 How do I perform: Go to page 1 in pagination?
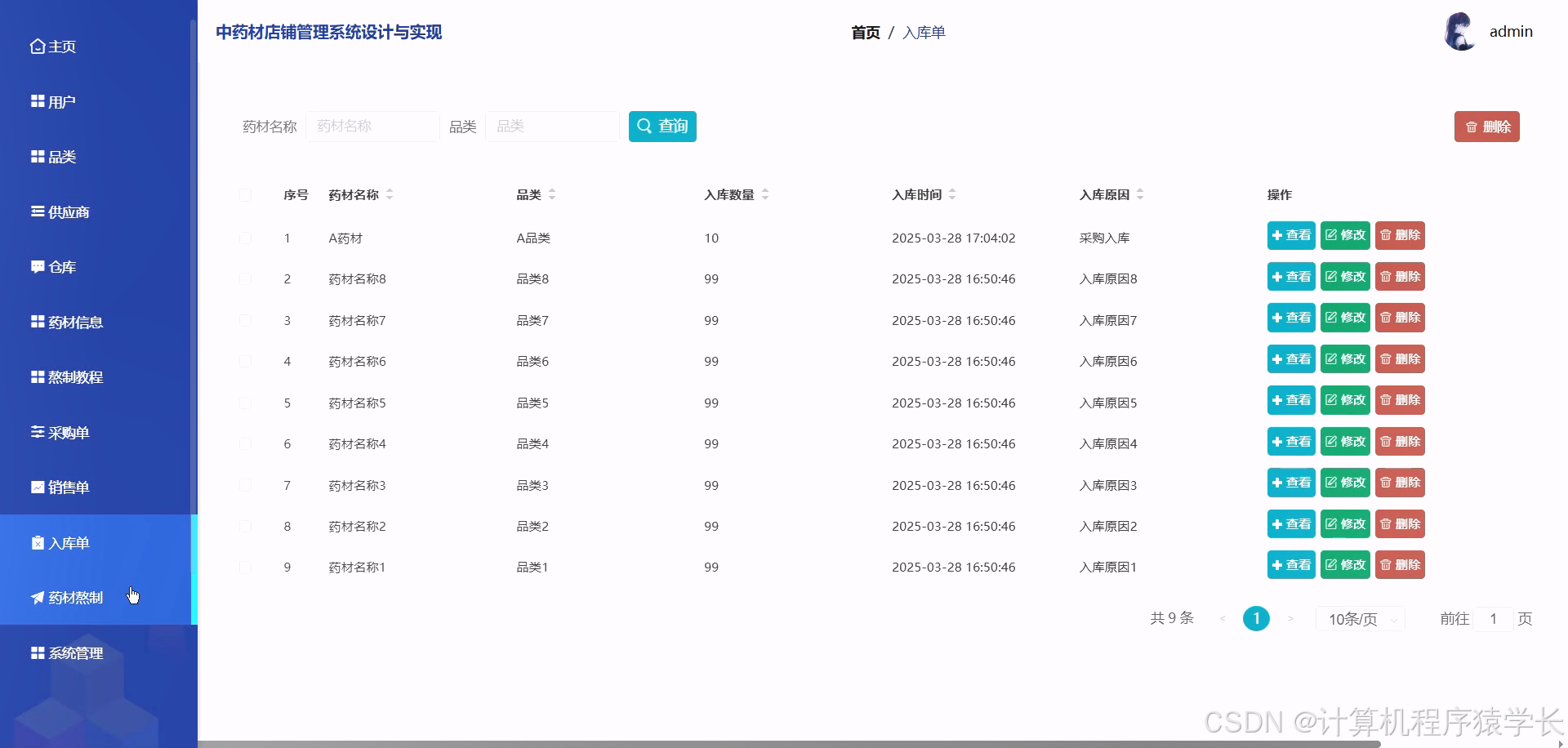tap(1256, 618)
